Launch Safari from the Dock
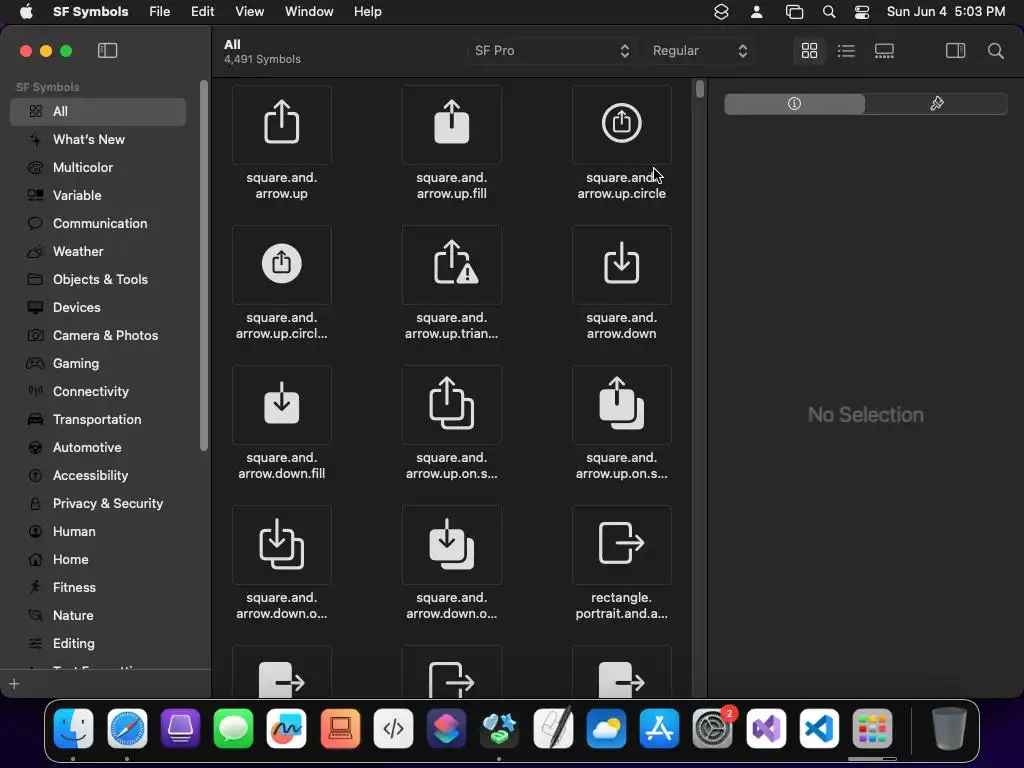This screenshot has height=768, width=1024. tap(127, 728)
